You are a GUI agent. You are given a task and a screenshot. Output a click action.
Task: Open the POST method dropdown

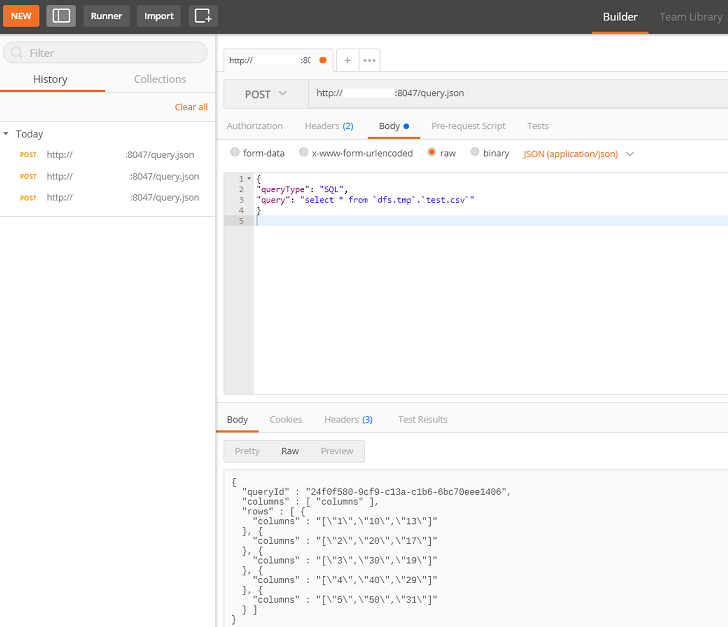[265, 94]
